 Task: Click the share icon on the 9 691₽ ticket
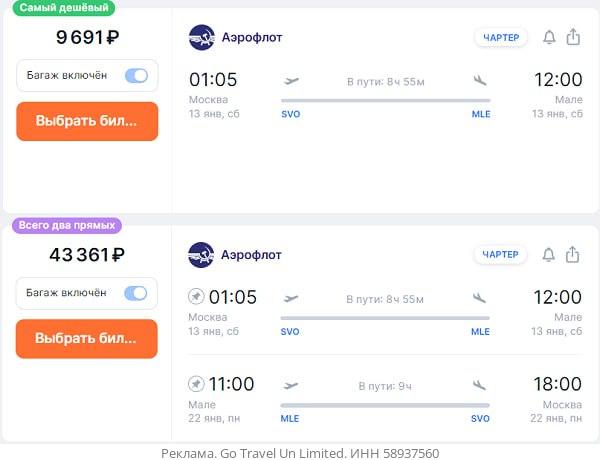click(x=573, y=38)
